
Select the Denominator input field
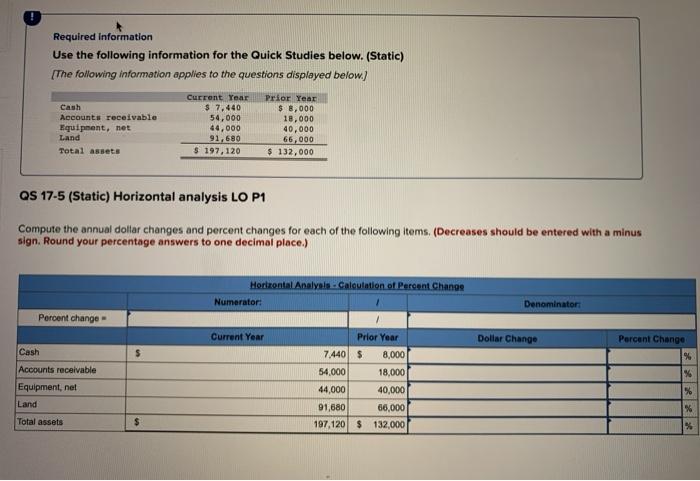pos(551,321)
